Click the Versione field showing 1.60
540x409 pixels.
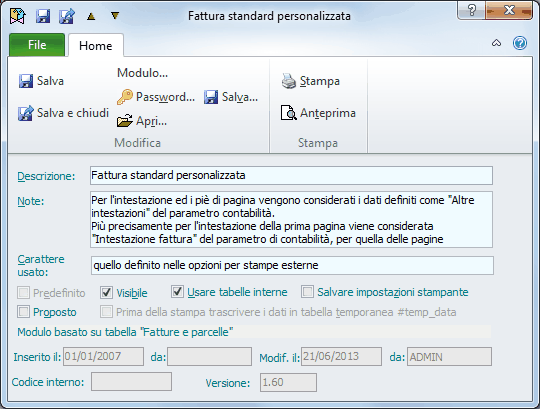288,382
